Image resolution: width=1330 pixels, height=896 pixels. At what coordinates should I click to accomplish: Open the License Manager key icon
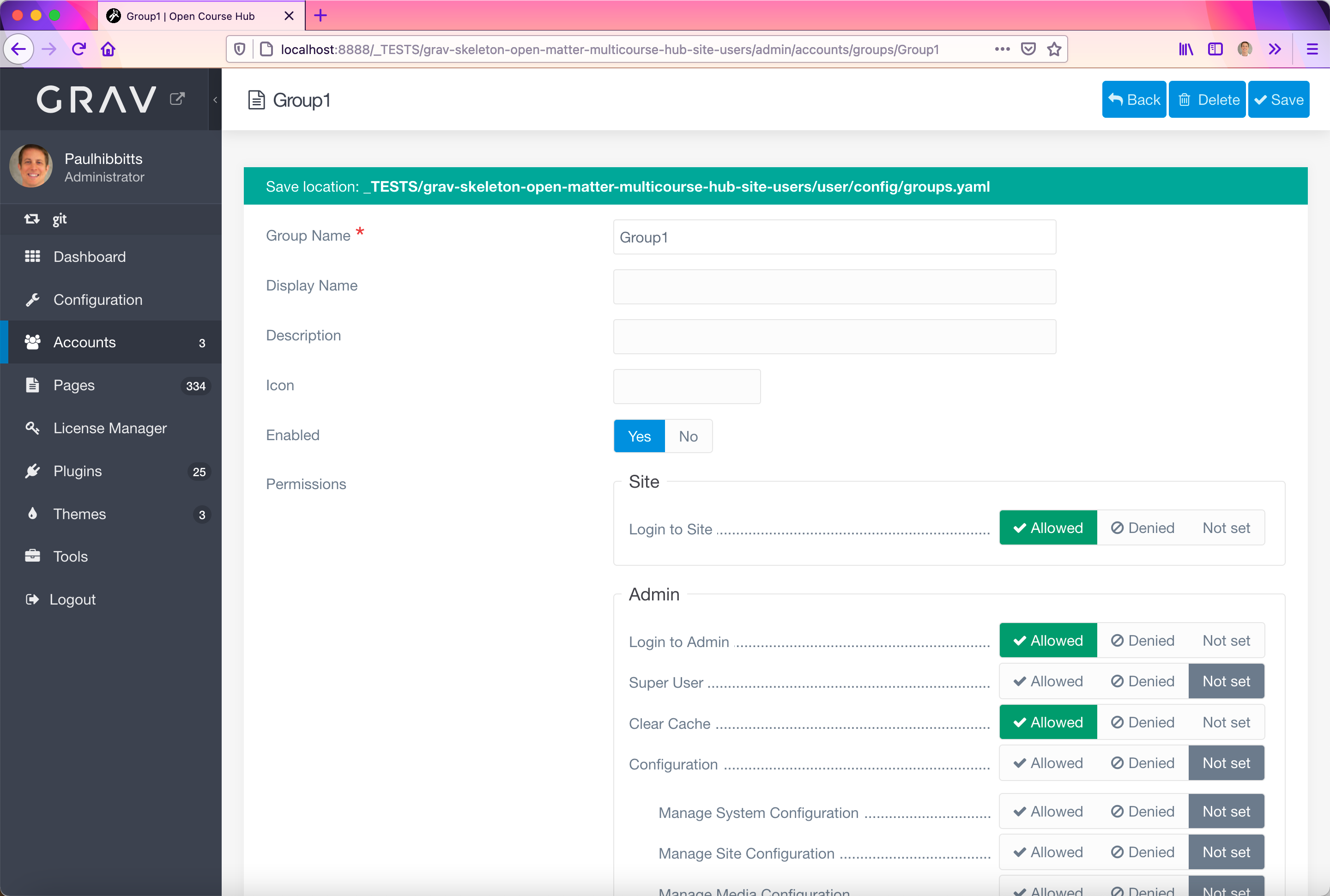[x=33, y=428]
